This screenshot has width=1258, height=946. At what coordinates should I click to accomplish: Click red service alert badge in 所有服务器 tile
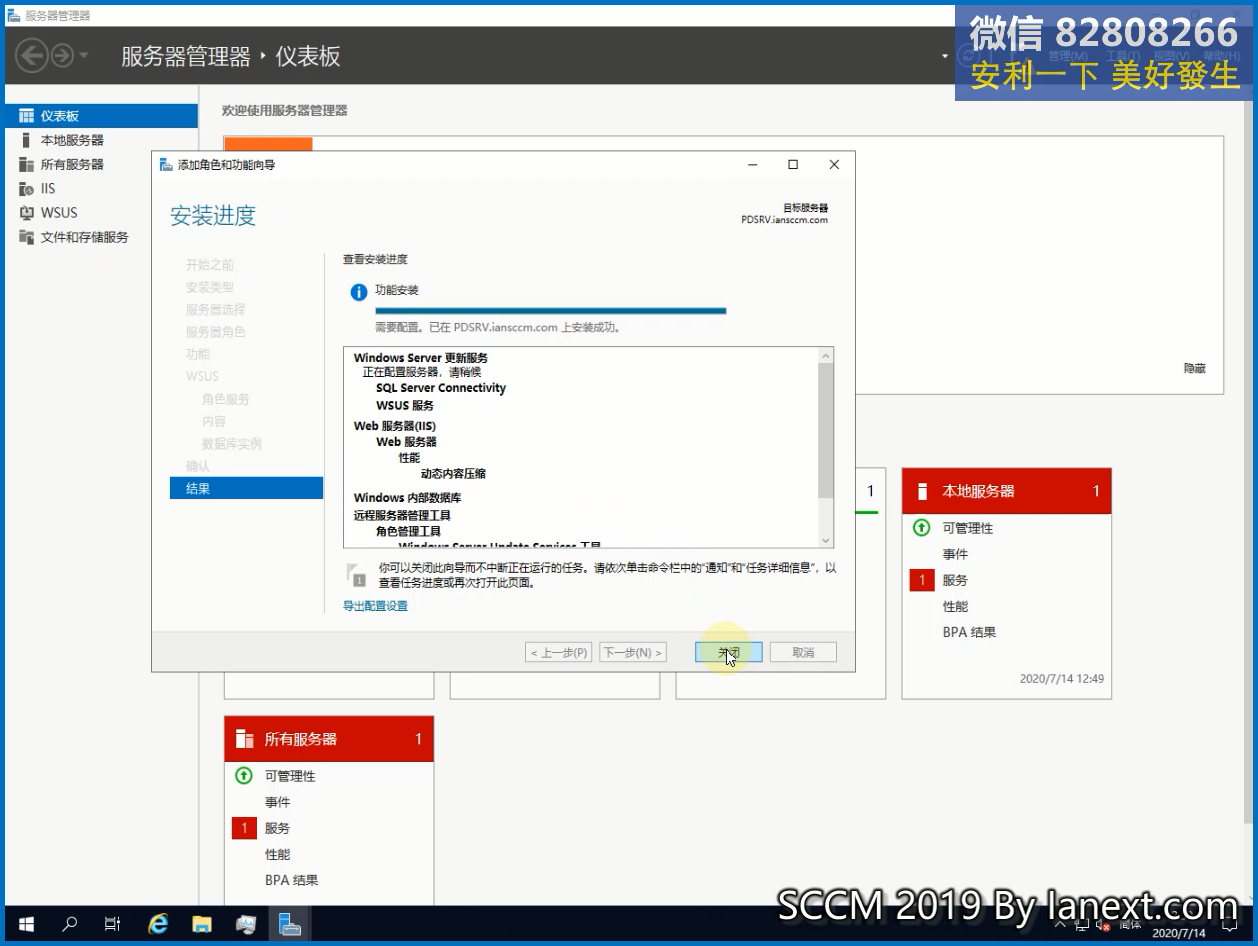click(x=243, y=828)
